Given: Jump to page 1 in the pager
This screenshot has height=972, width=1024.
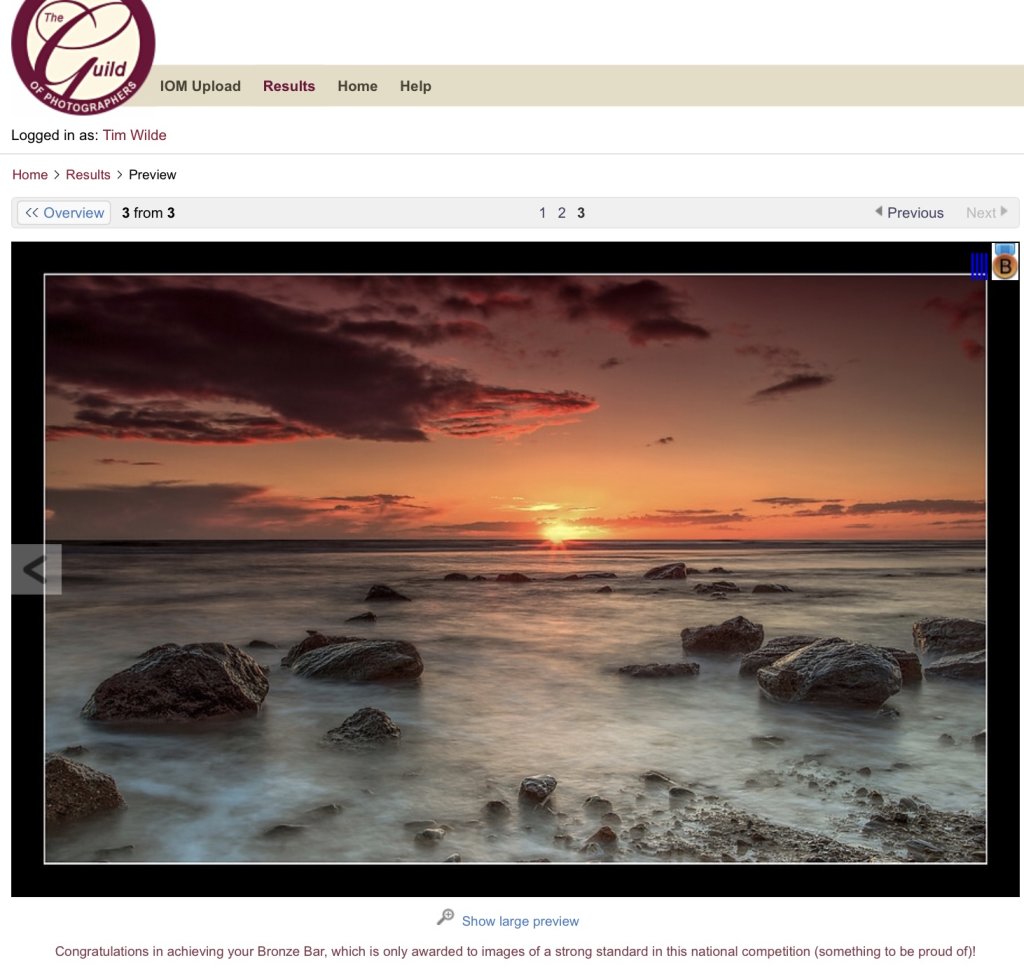Looking at the screenshot, I should tap(542, 213).
